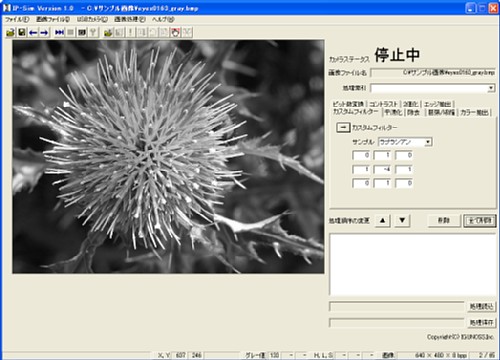Image resolution: width=500 pixels, height=360 pixels.
Task: Click the middle-row right matrix cell
Action: pos(404,169)
